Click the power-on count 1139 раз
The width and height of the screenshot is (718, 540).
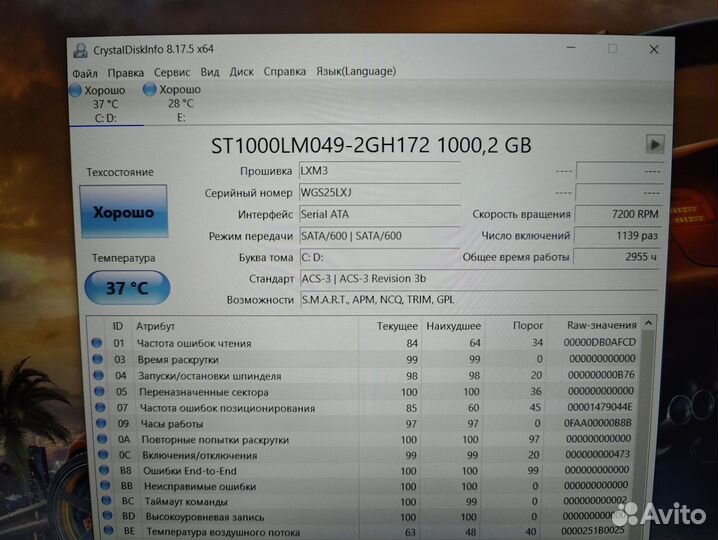tap(617, 235)
